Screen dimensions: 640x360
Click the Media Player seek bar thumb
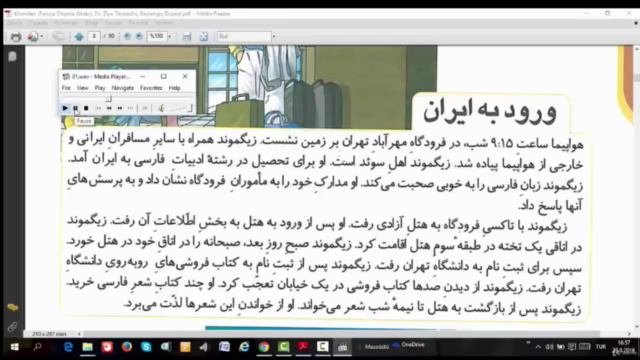pyautogui.click(x=108, y=99)
